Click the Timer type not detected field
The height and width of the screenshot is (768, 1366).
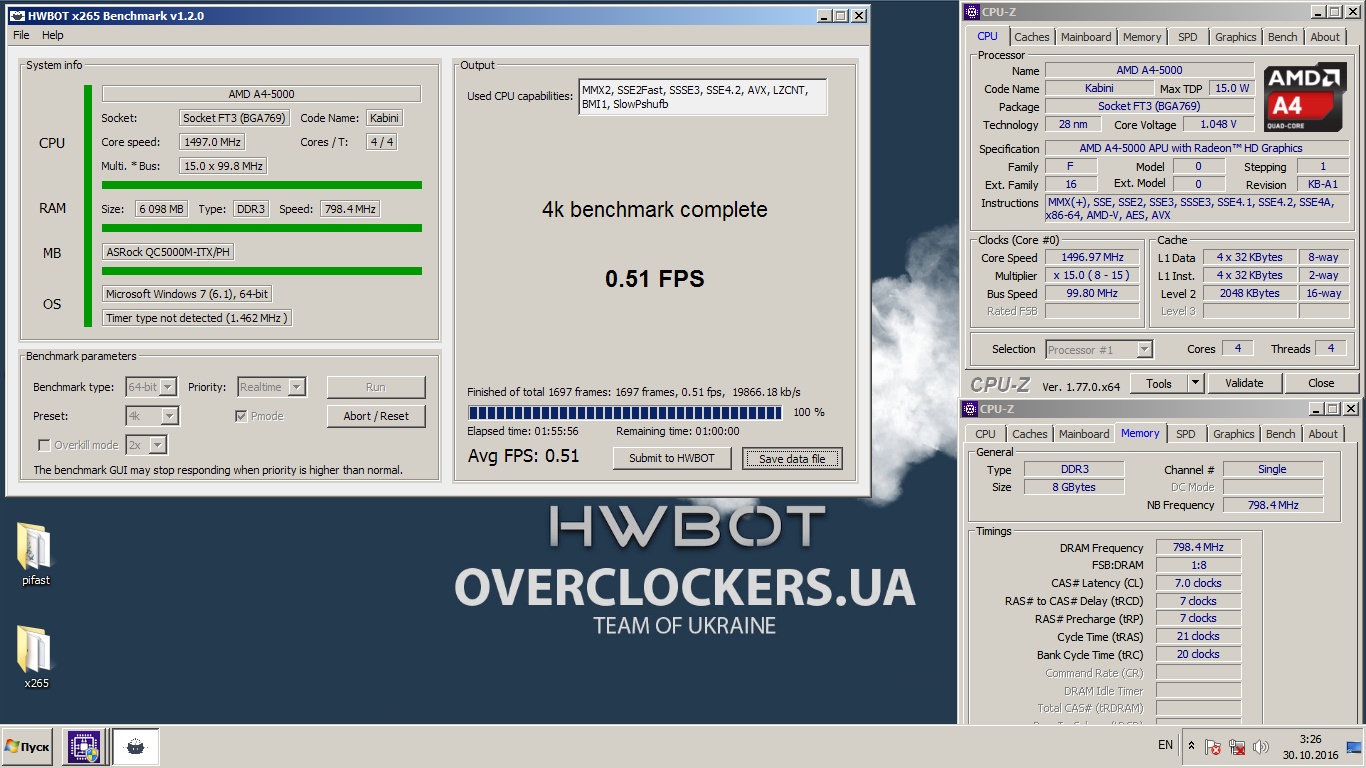[x=197, y=318]
